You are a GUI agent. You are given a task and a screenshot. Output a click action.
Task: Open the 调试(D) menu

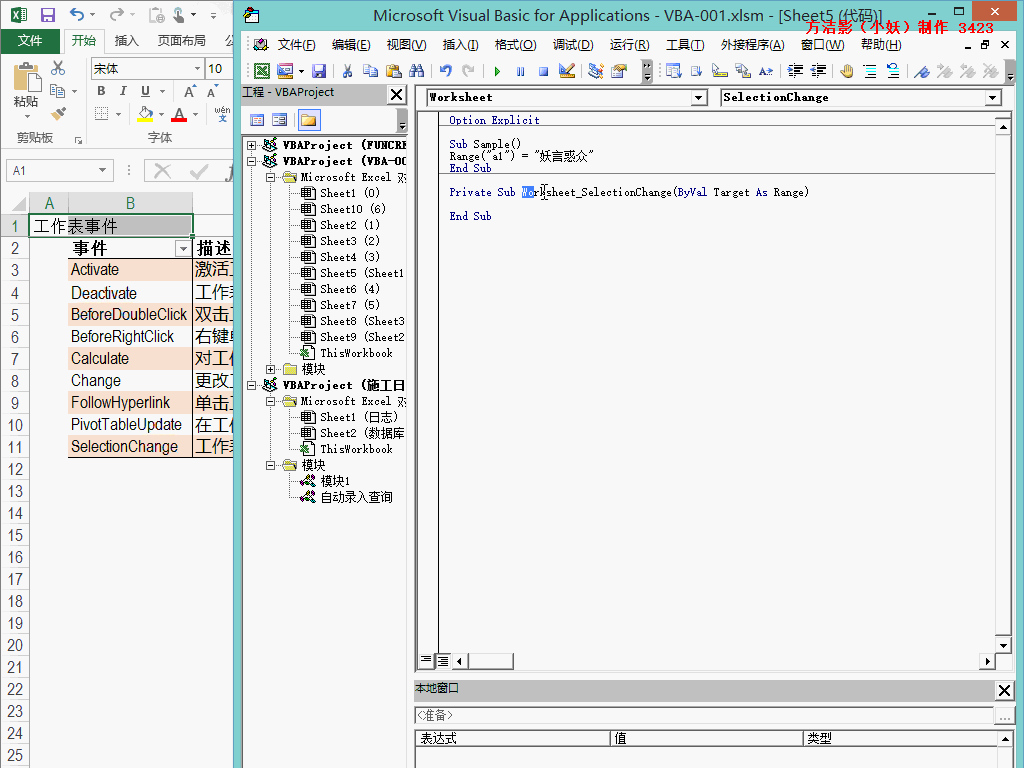[x=573, y=44]
